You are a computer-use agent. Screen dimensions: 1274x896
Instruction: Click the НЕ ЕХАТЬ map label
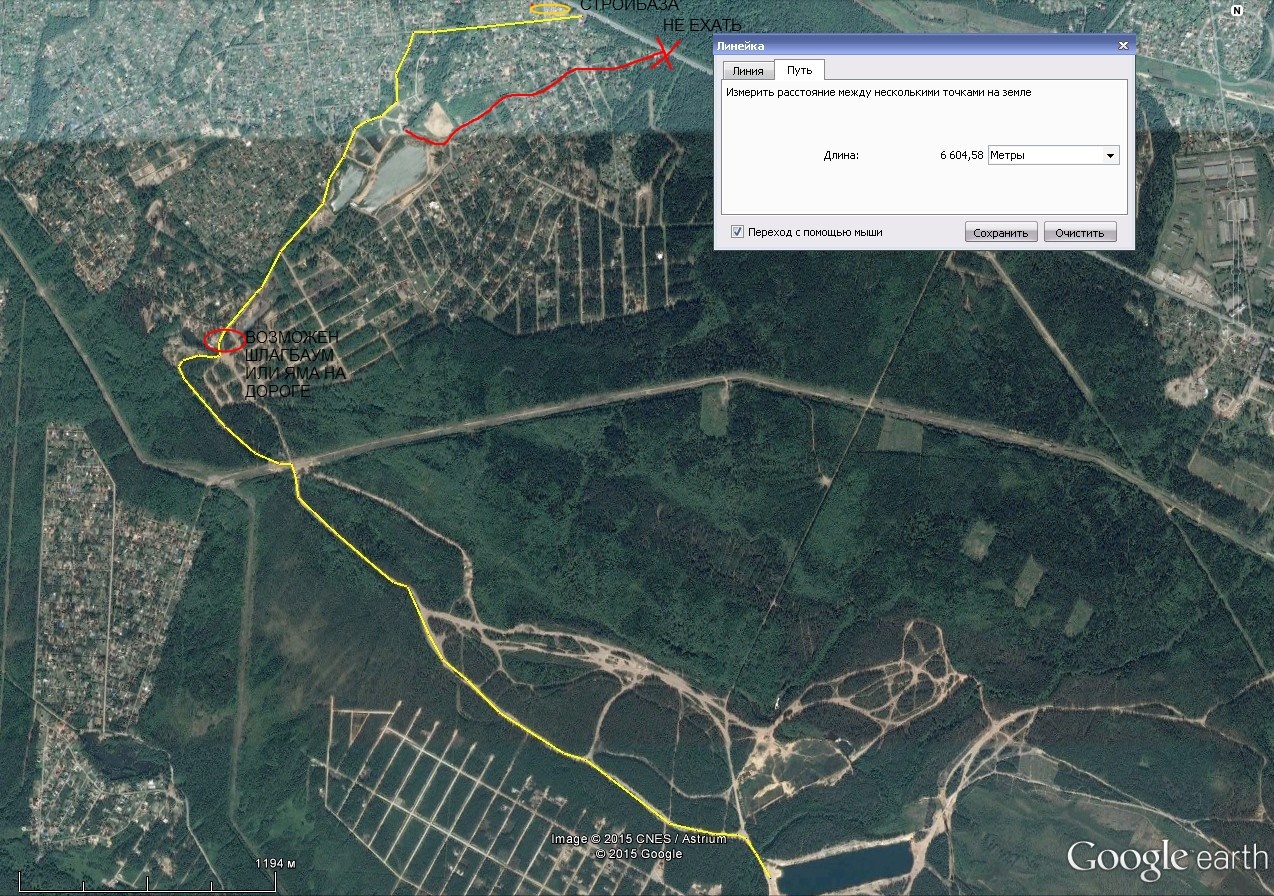point(702,26)
